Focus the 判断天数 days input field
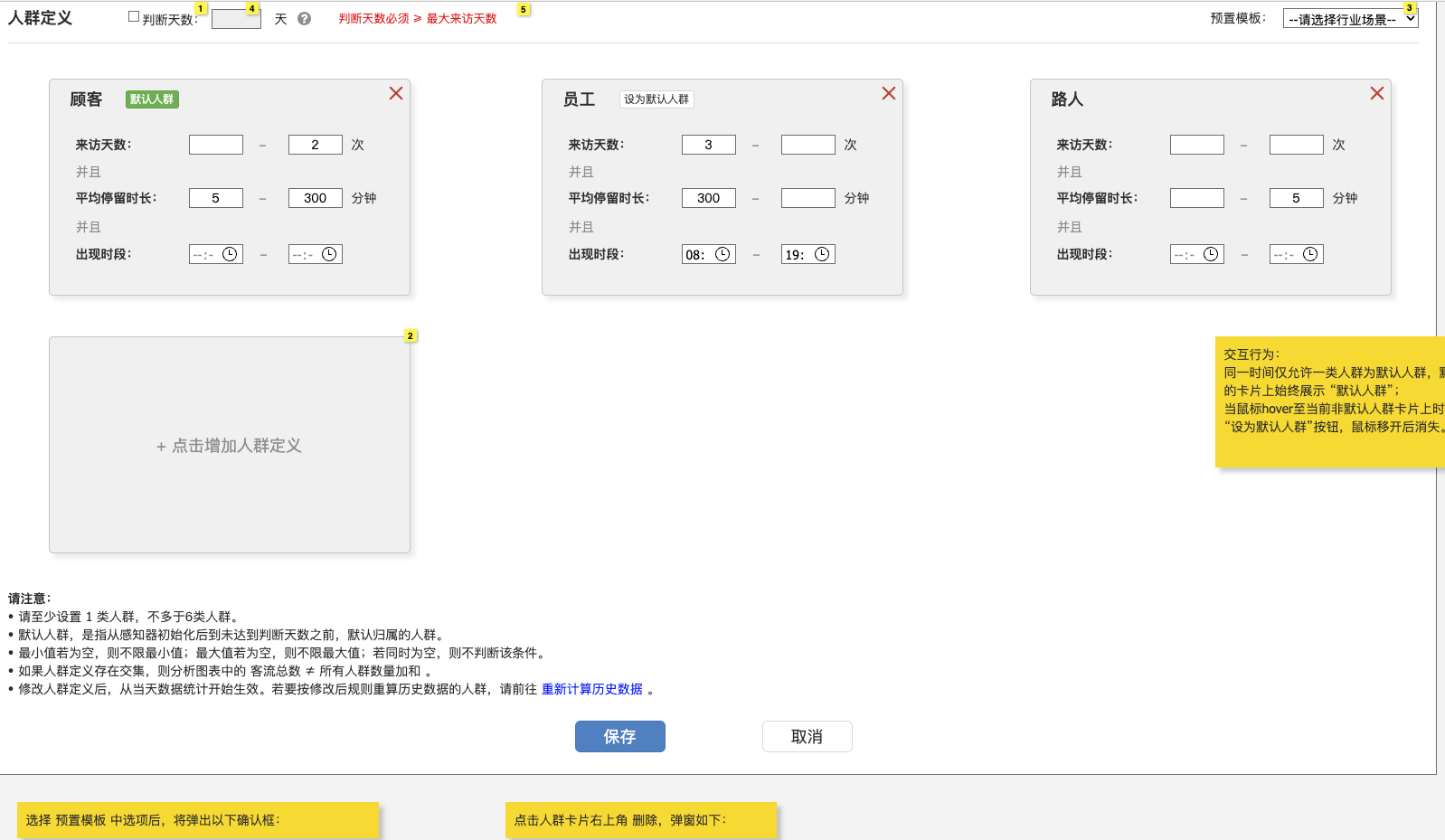The width and height of the screenshot is (1445, 840). pyautogui.click(x=236, y=19)
